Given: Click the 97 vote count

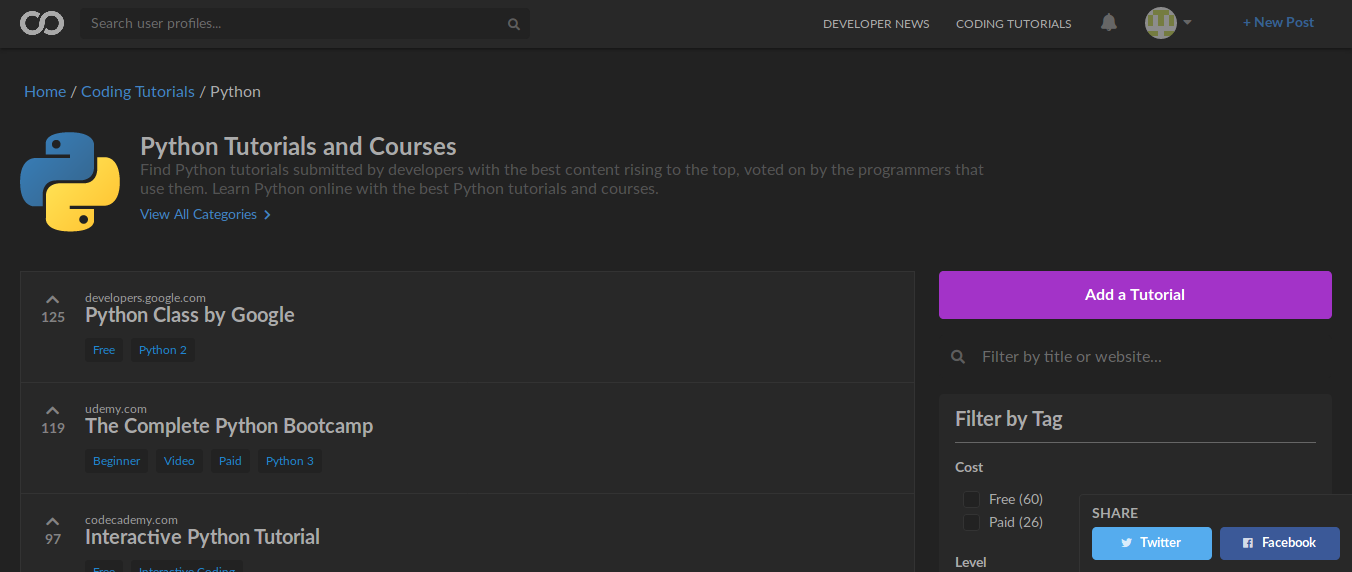Looking at the screenshot, I should (53, 539).
